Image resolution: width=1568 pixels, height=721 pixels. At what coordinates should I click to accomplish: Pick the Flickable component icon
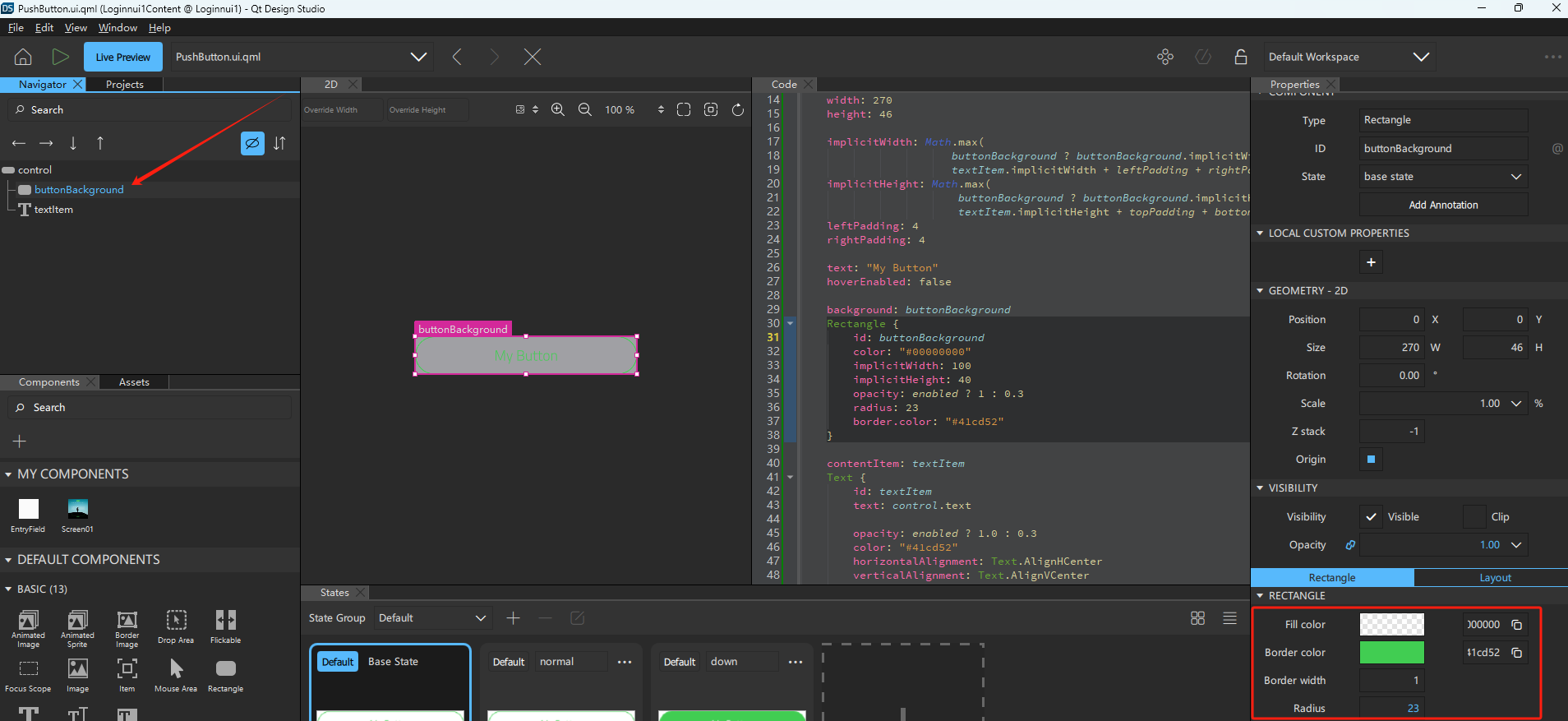point(225,626)
